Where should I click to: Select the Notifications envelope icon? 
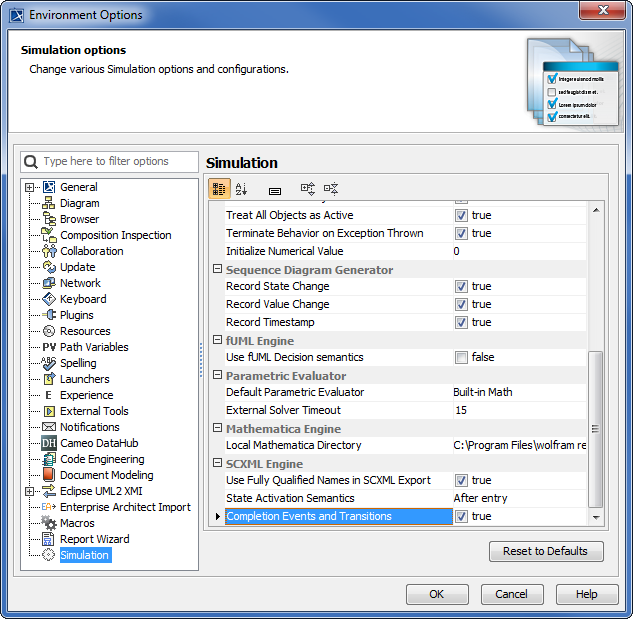tap(49, 427)
